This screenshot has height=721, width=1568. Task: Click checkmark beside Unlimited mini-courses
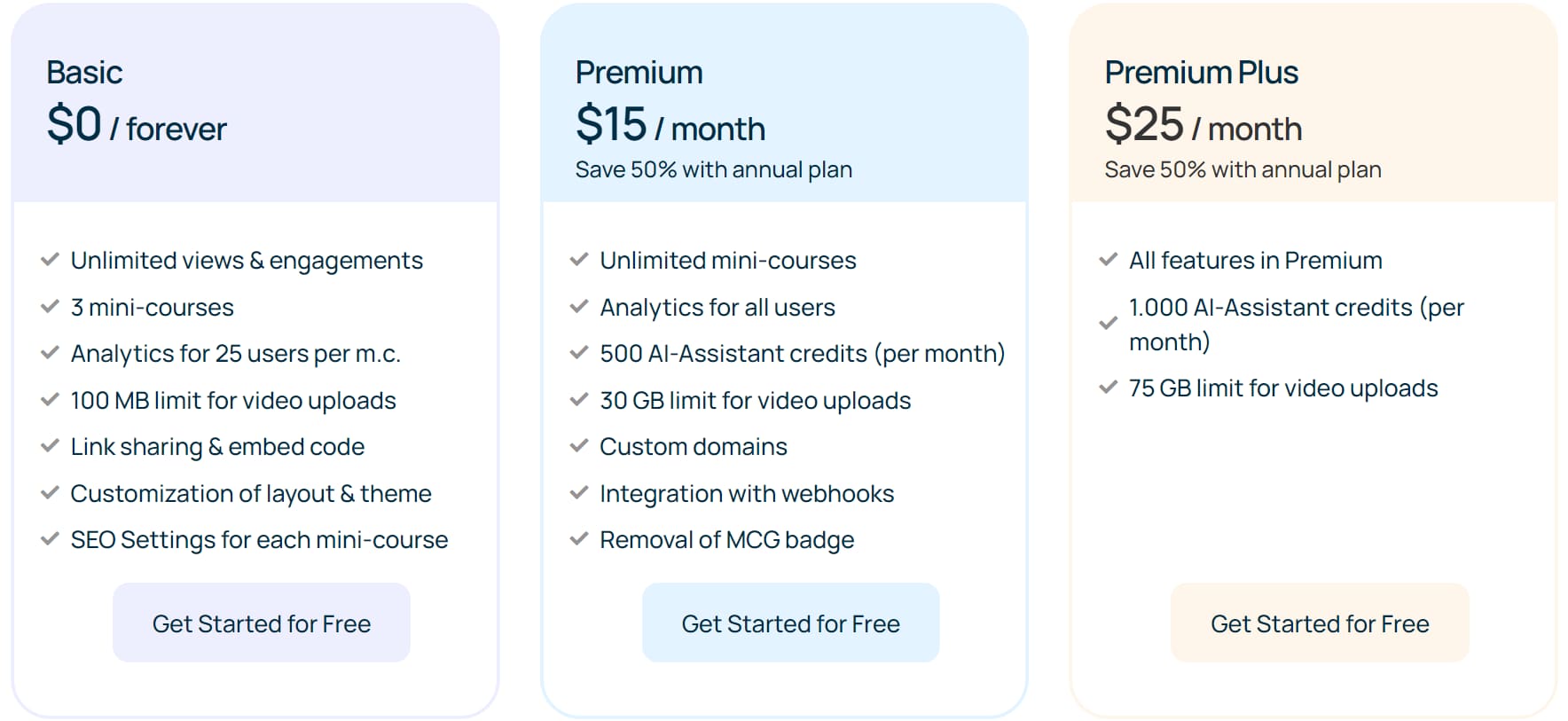pos(579,260)
